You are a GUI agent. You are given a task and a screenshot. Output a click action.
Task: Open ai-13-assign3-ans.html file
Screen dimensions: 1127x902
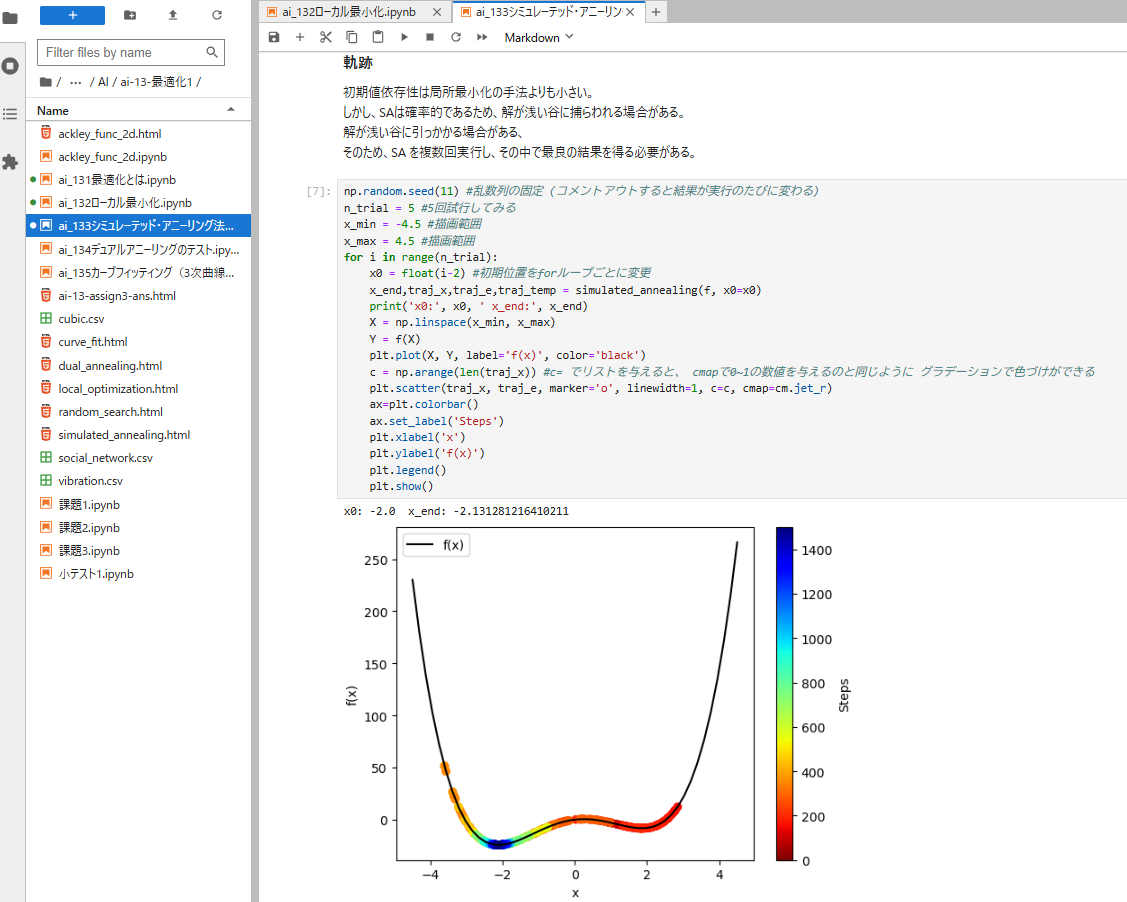(139, 295)
